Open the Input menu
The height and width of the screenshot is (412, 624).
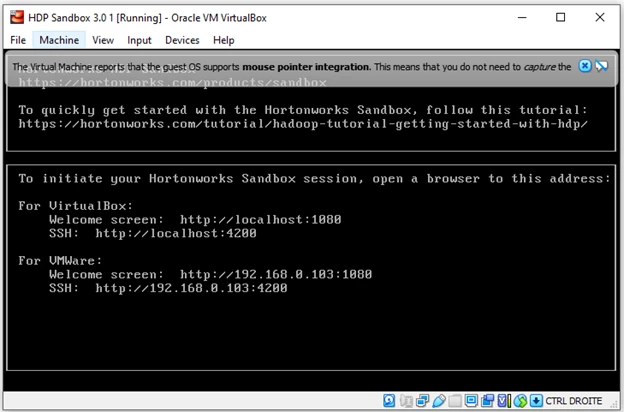click(139, 40)
